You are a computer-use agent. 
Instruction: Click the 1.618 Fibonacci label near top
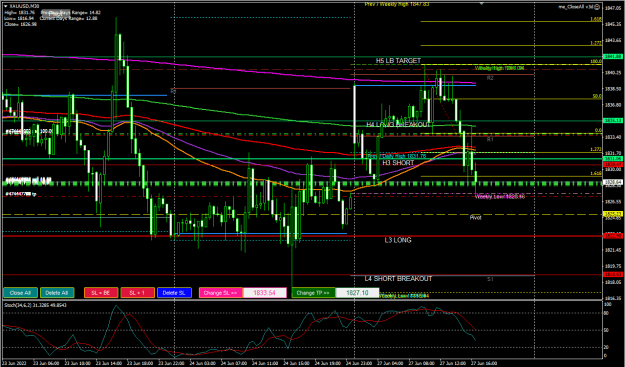pyautogui.click(x=596, y=19)
